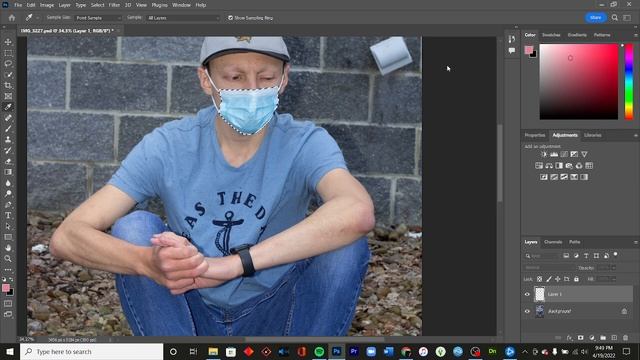640x360 pixels.
Task: Toggle lock image pixels brush icon
Action: click(549, 279)
